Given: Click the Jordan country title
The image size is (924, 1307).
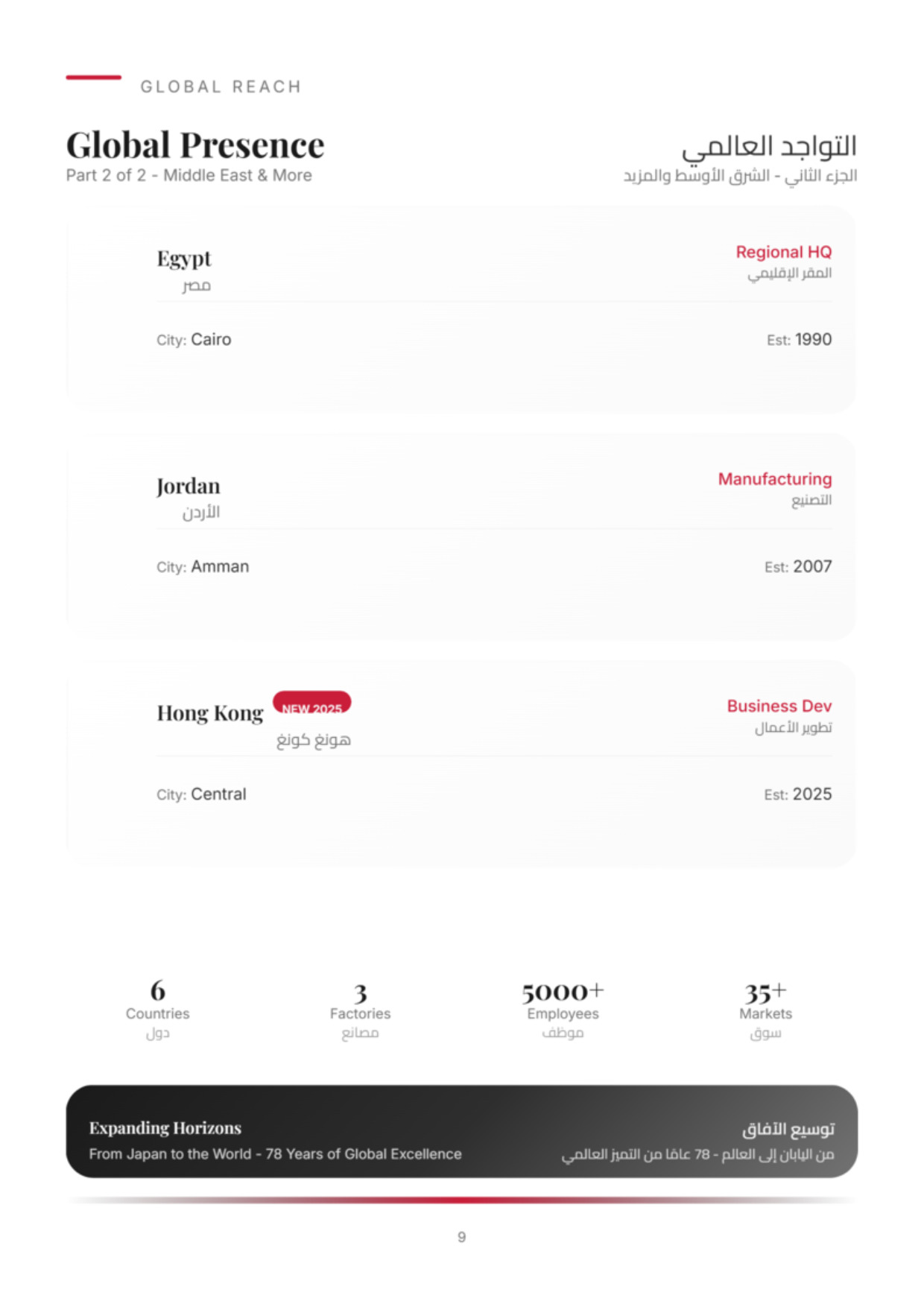Looking at the screenshot, I should (189, 487).
